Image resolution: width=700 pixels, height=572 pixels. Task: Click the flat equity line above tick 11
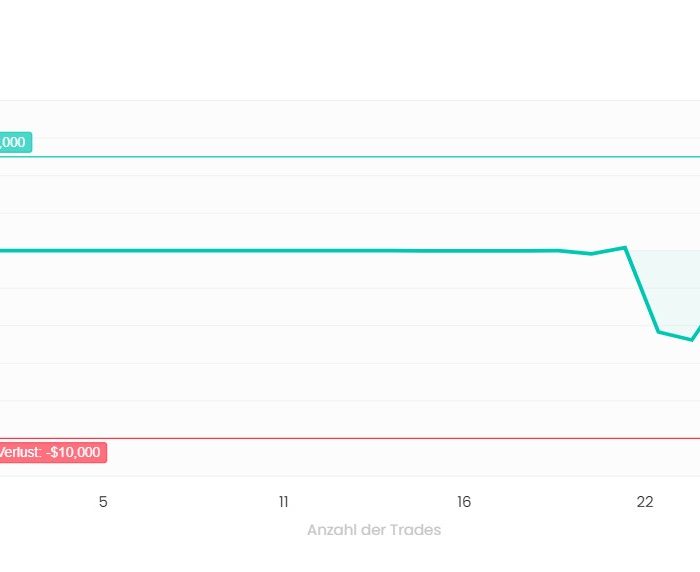click(283, 251)
